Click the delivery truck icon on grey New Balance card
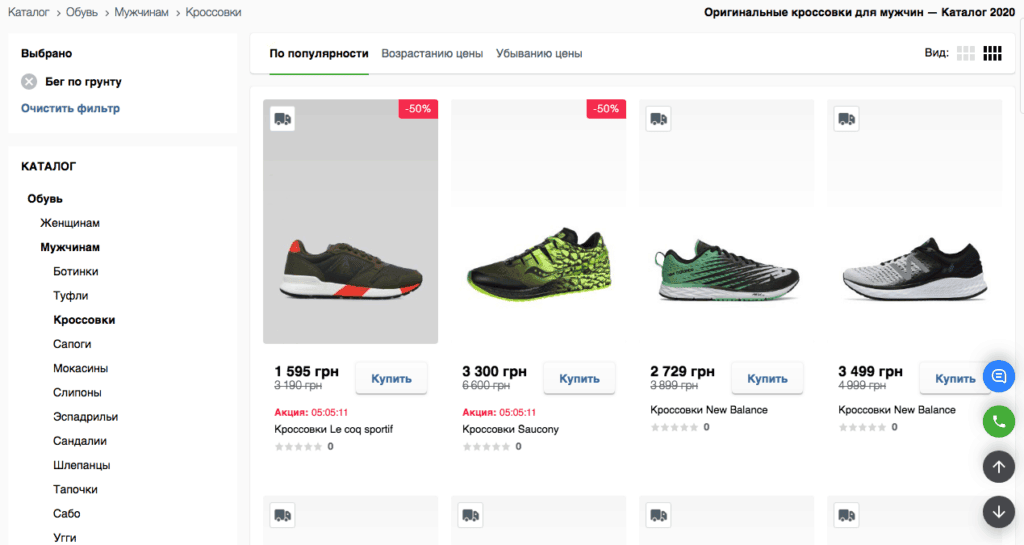Viewport: 1024px width, 545px height. [x=846, y=119]
